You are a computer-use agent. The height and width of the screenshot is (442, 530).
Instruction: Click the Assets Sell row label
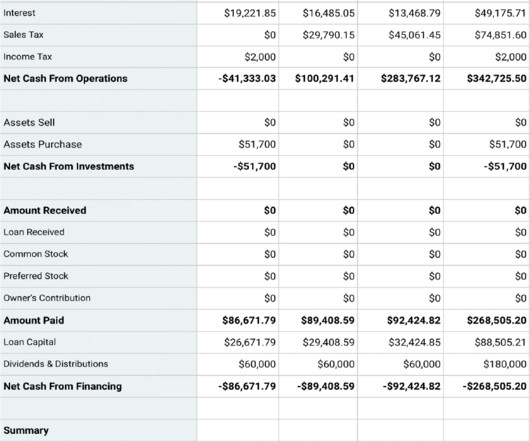tap(29, 122)
